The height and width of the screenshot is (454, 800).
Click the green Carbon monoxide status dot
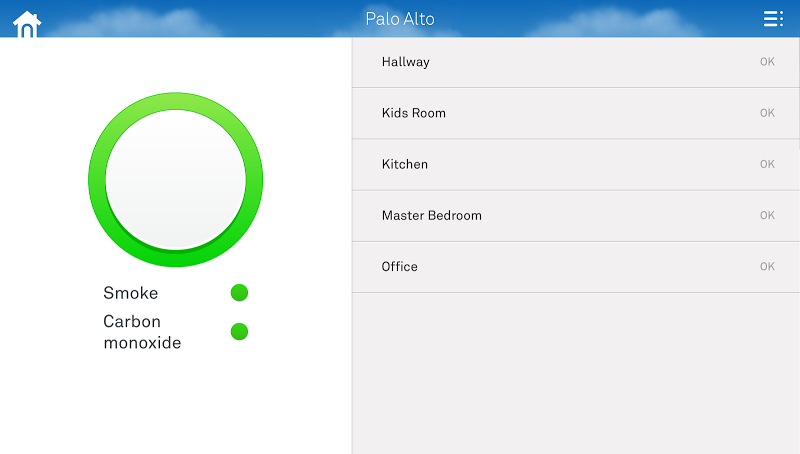click(x=239, y=332)
